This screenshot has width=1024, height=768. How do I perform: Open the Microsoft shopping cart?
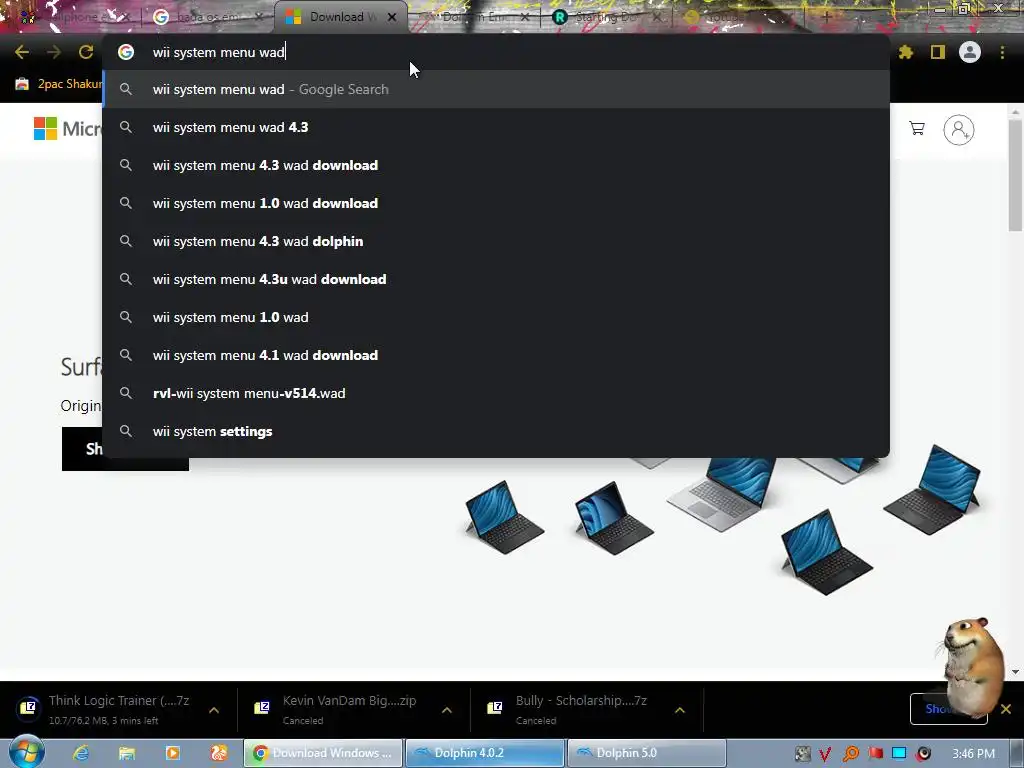(917, 129)
